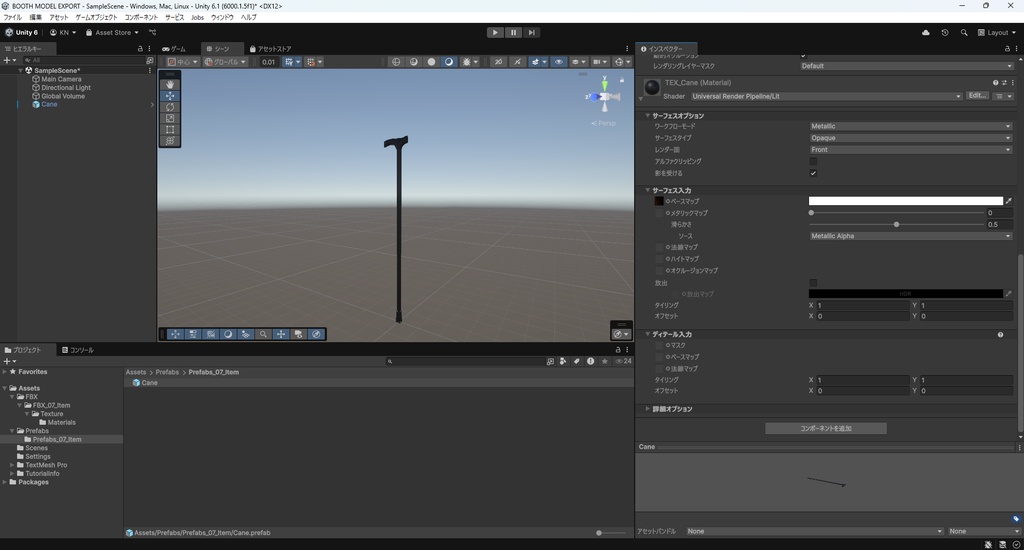Select the Rect transform tool

coord(170,129)
